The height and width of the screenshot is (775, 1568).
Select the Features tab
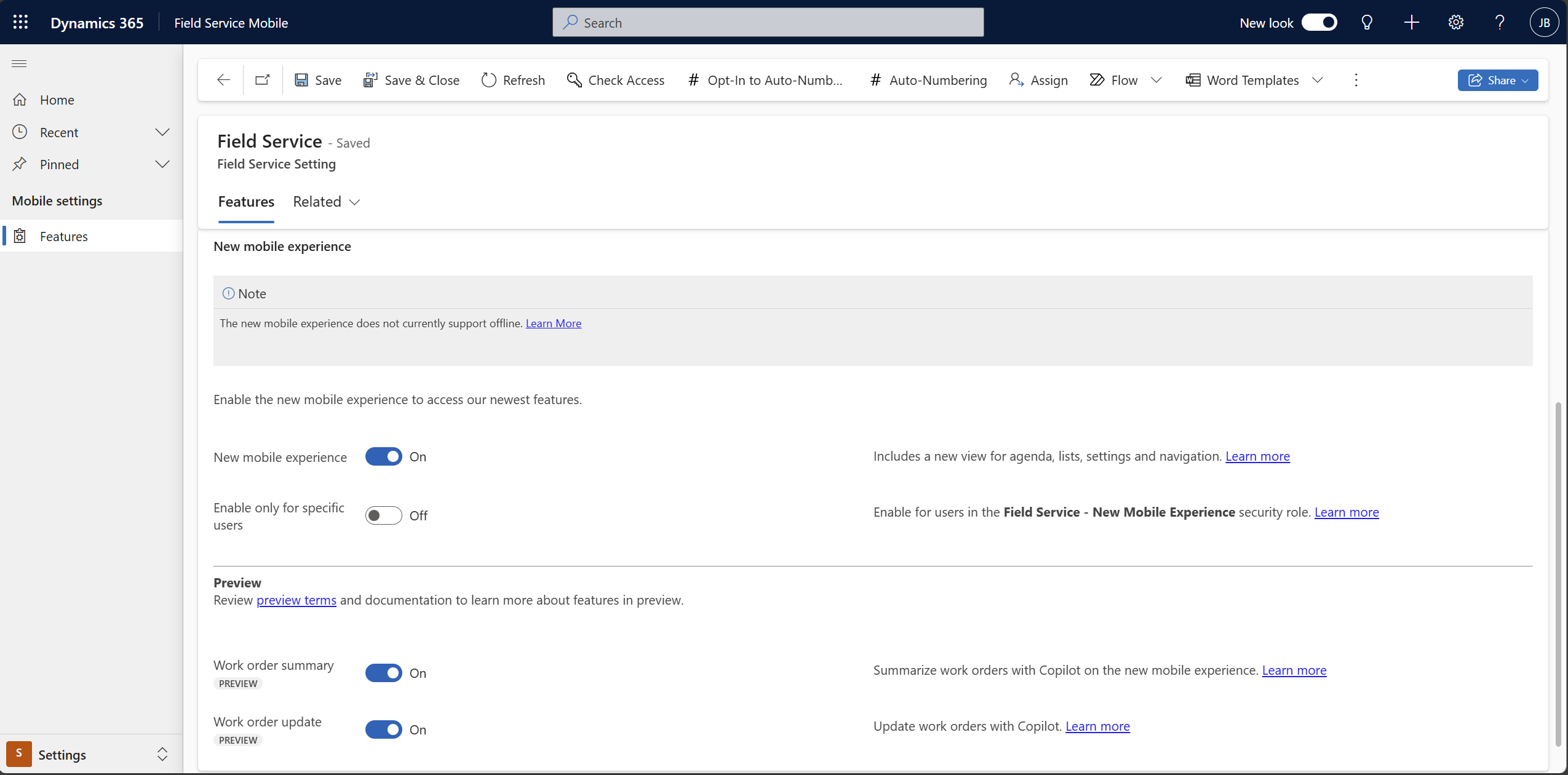click(x=246, y=201)
